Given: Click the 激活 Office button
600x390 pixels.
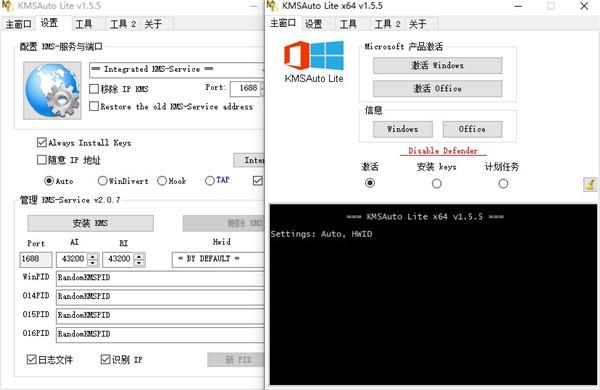Looking at the screenshot, I should [x=437, y=88].
